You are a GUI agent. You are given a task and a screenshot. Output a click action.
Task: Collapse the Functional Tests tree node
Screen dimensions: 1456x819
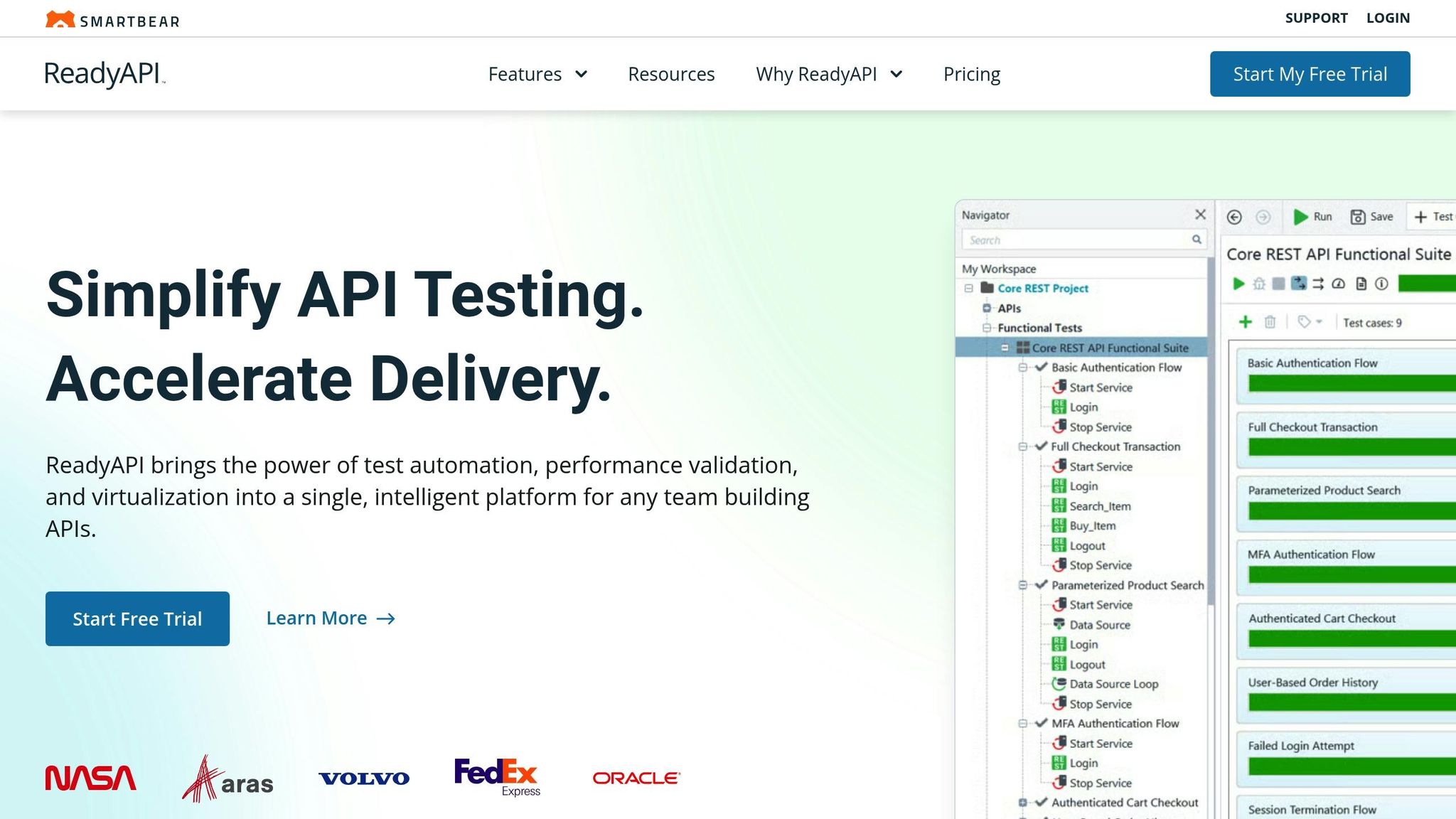[987, 328]
